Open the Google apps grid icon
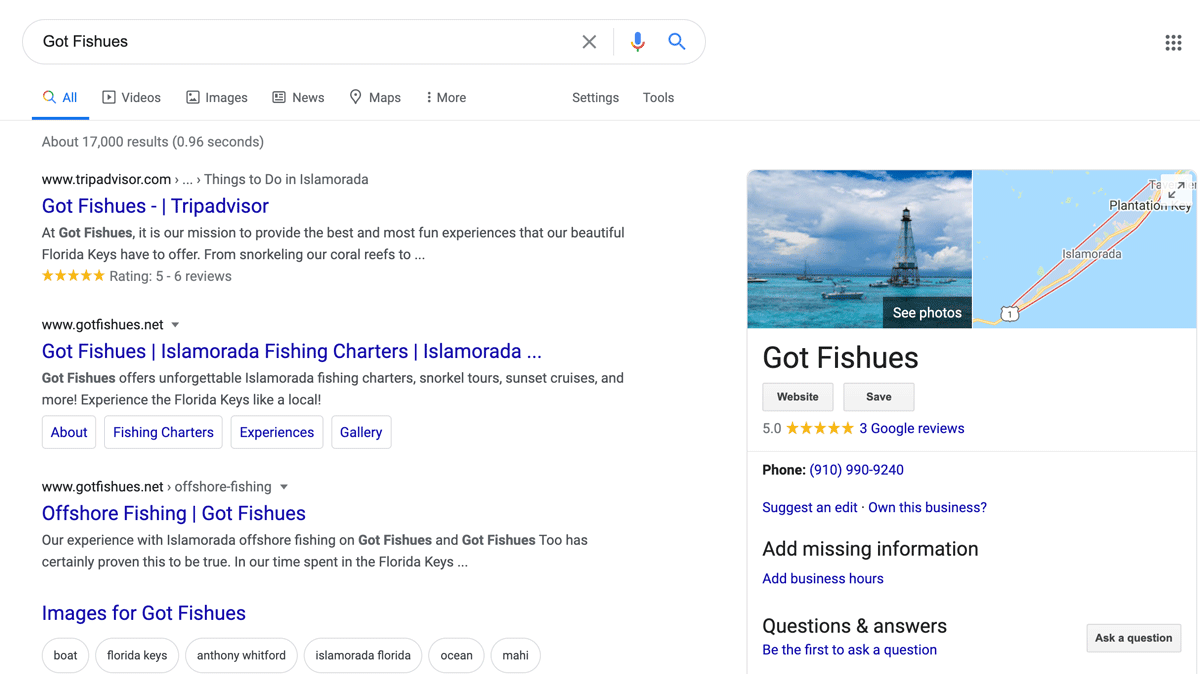Image resolution: width=1200 pixels, height=674 pixels. [1173, 42]
